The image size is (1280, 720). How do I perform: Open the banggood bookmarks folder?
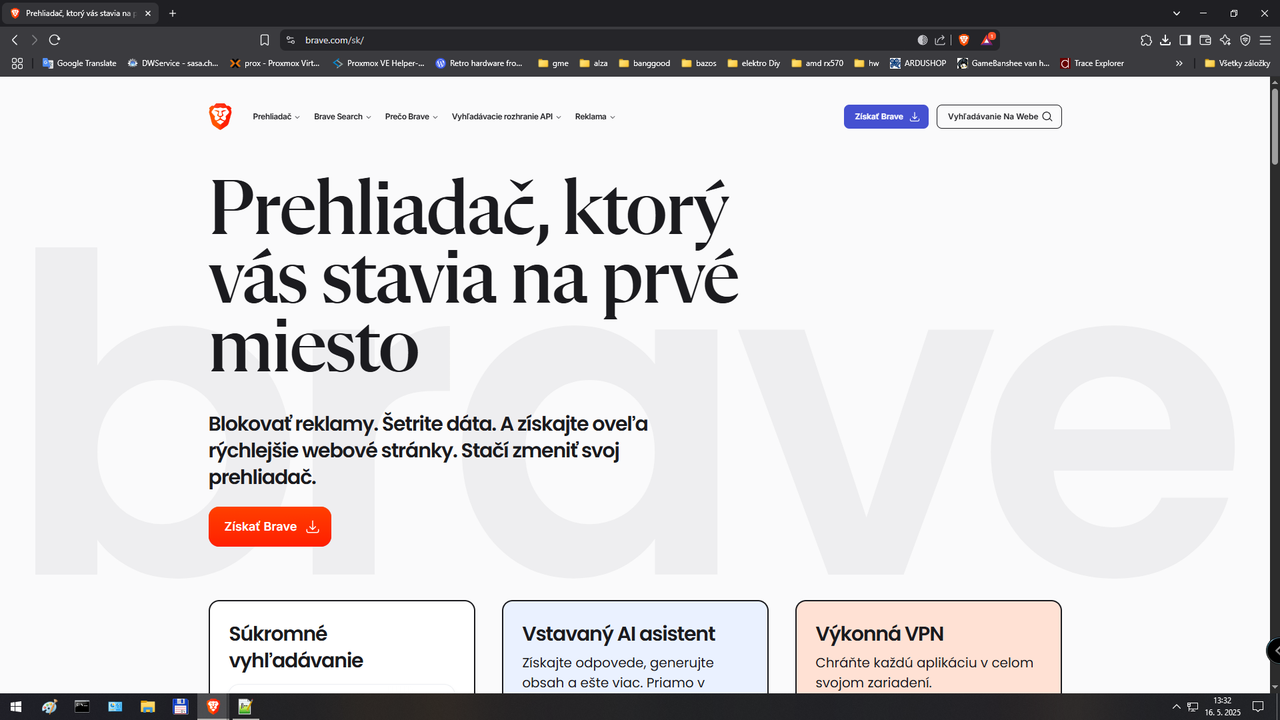(x=645, y=63)
